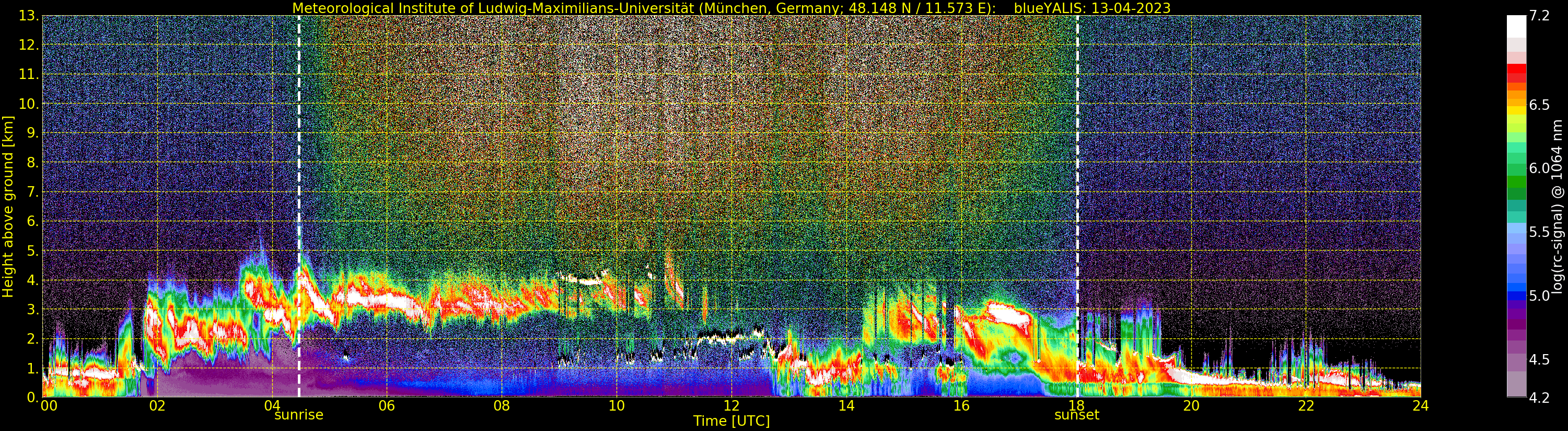Click the height tick label '5.'
The width and height of the screenshot is (1568, 431).
coord(33,251)
